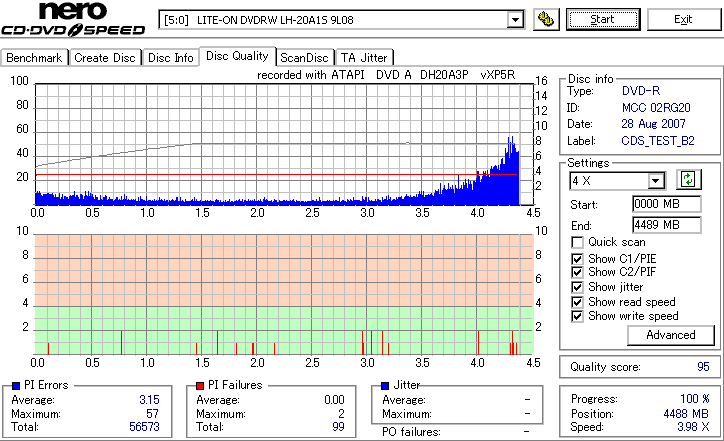Open the drive selection dropdown arrow
Image resolution: width=724 pixels, height=441 pixels.
coord(515,20)
